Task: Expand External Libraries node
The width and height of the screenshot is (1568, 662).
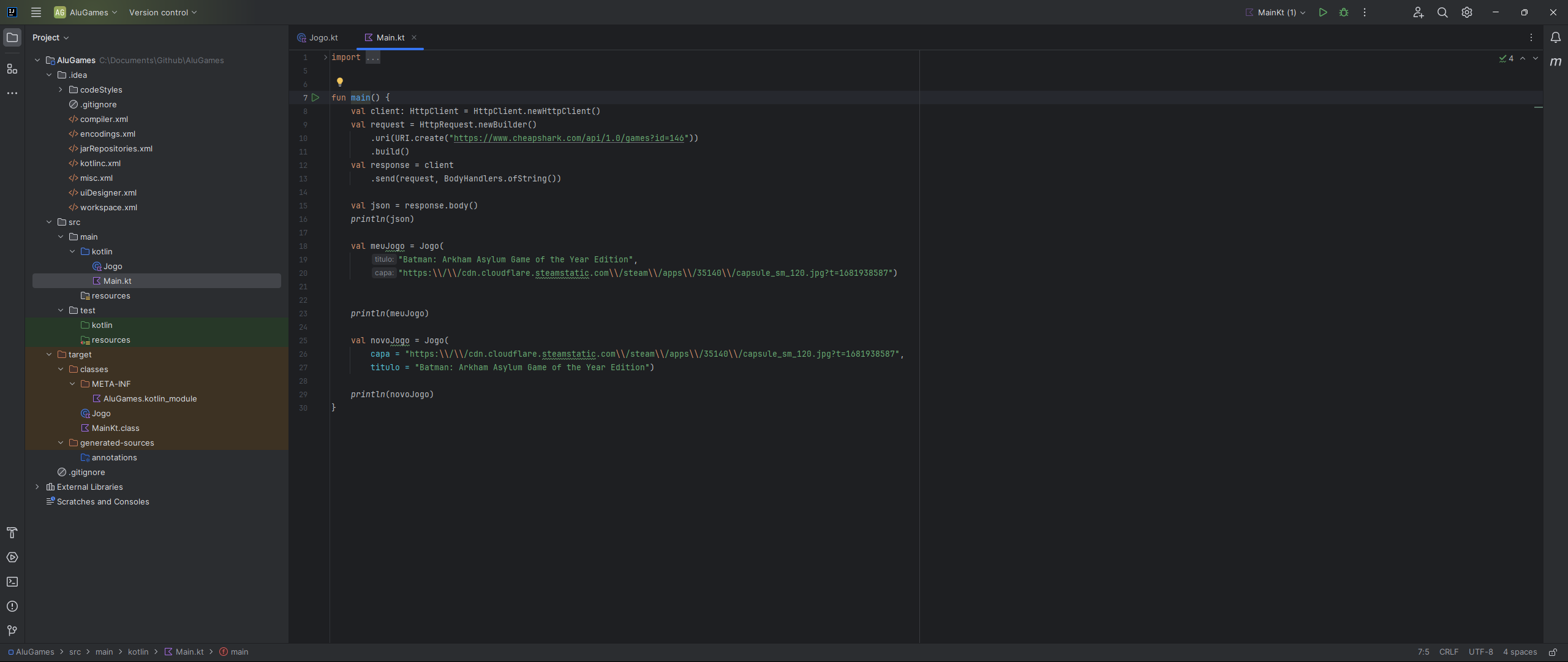Action: 37,487
